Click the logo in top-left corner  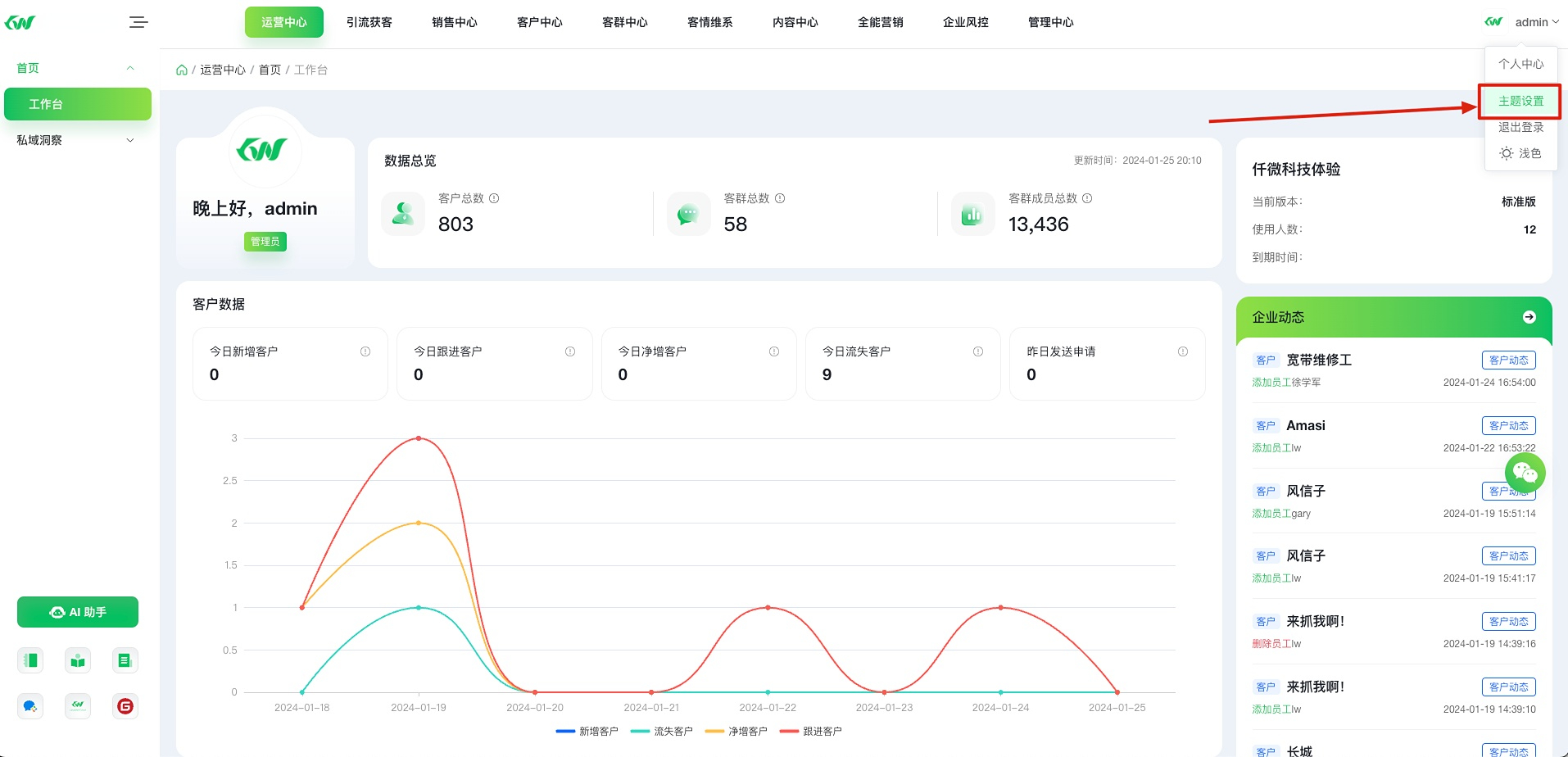tap(20, 22)
